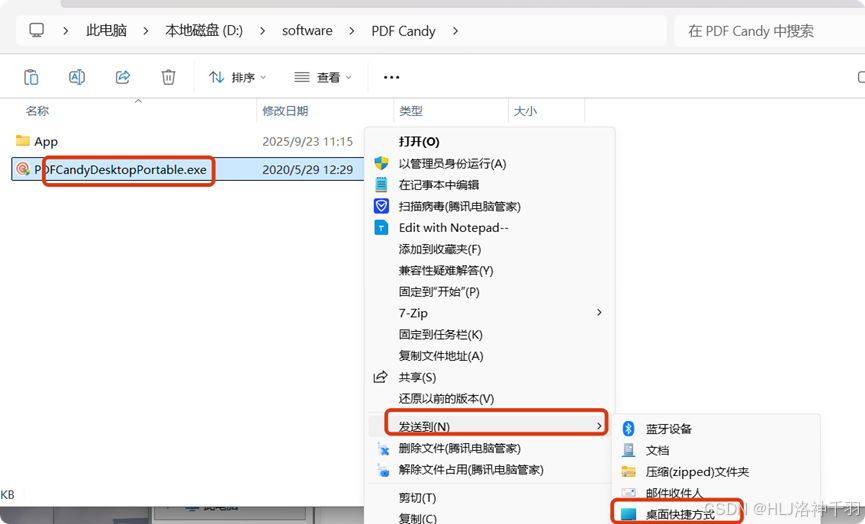The width and height of the screenshot is (865, 524).
Task: Click the shield icon for run as administrator
Action: click(381, 163)
